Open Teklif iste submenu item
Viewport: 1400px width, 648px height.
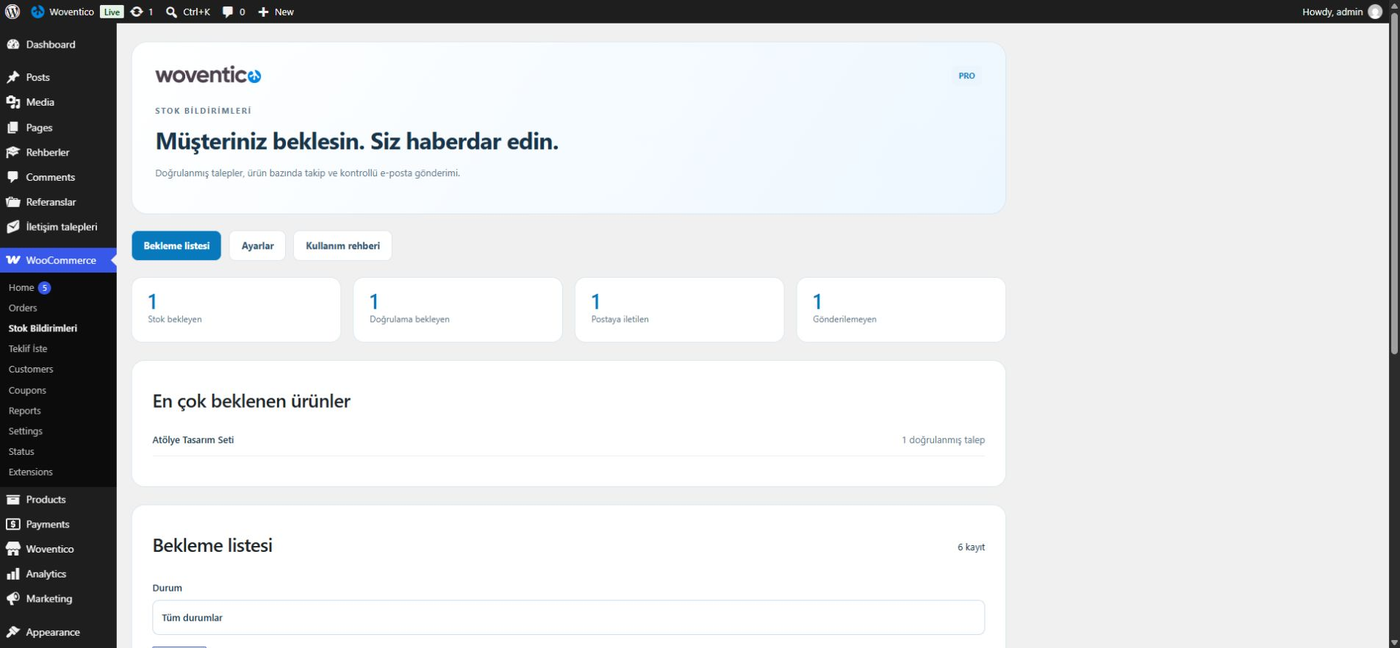tap(28, 349)
